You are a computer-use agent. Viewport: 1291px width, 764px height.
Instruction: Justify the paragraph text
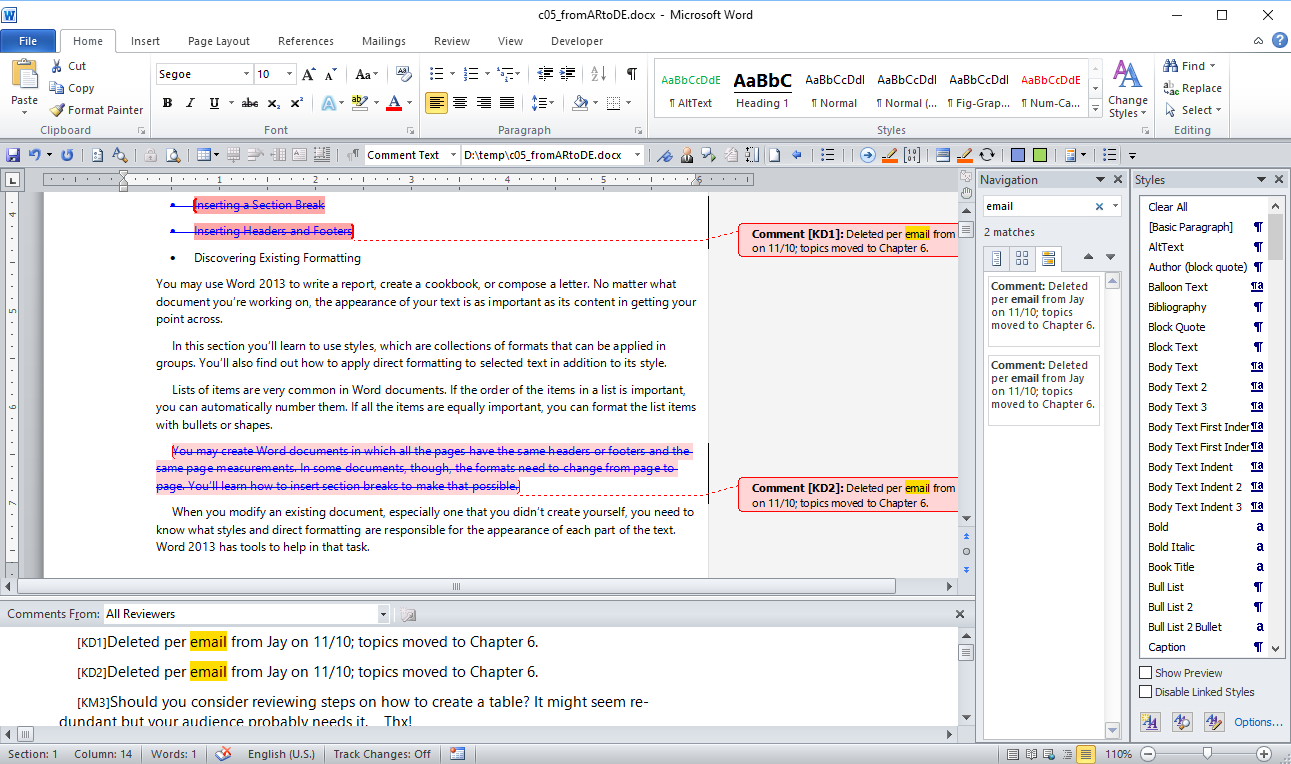point(507,103)
